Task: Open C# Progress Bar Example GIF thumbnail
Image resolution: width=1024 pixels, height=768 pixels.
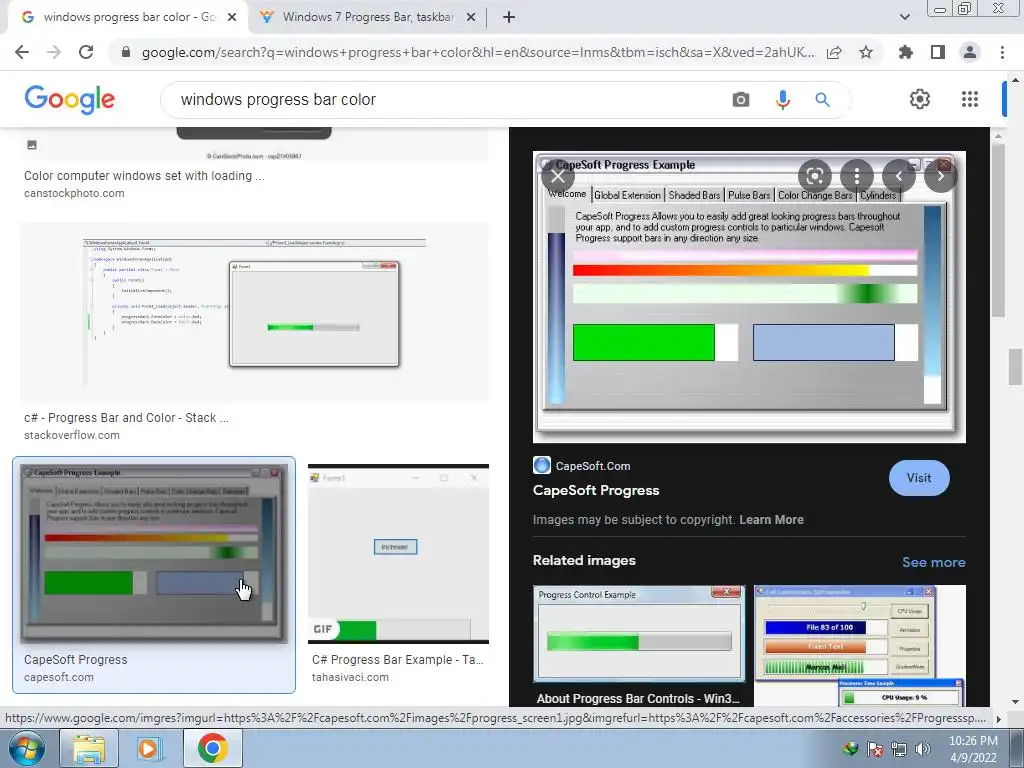Action: pyautogui.click(x=398, y=554)
